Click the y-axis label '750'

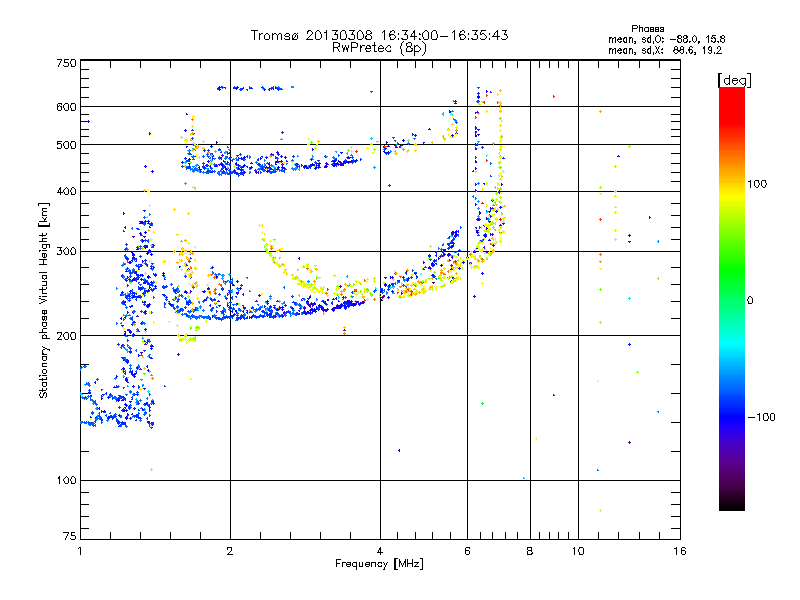coord(66,63)
